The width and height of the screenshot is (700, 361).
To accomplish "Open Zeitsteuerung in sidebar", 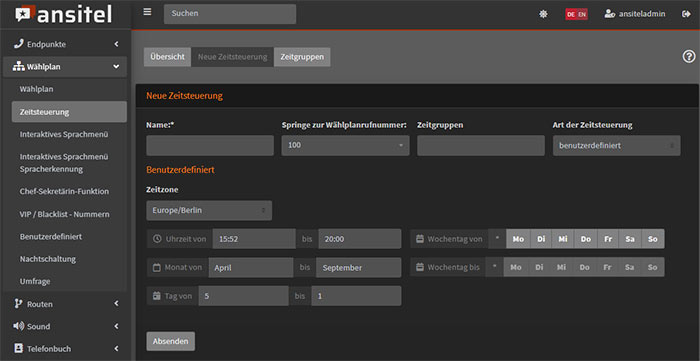I will [x=69, y=112].
